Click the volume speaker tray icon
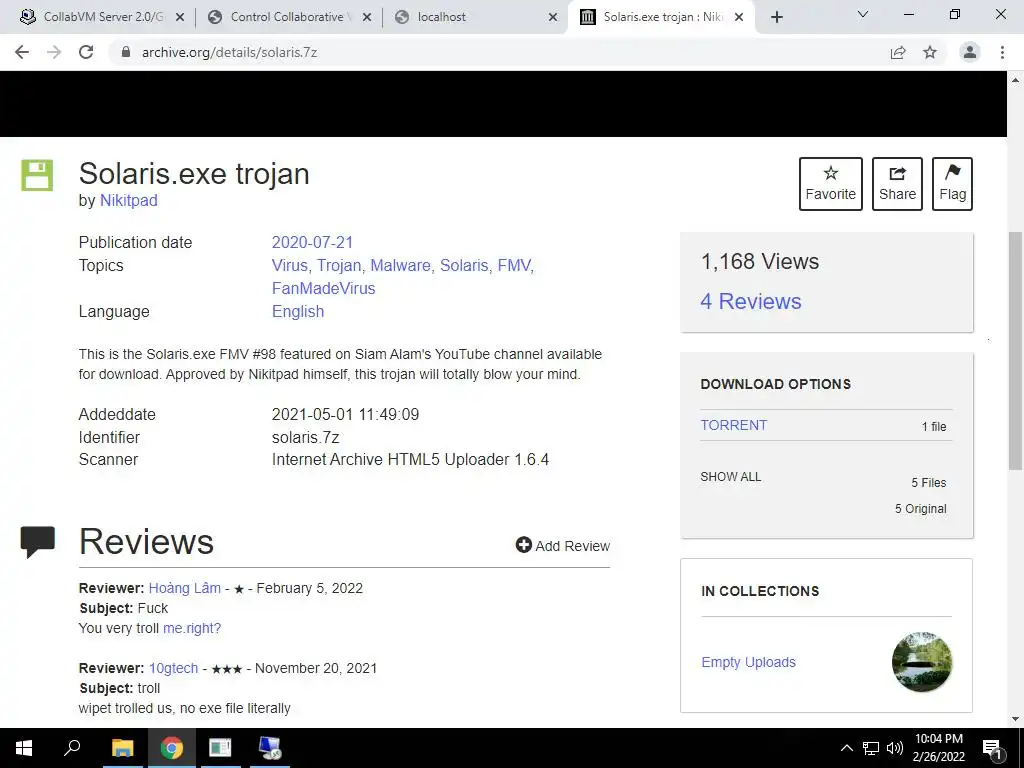Screen dimensions: 1024x768 [x=895, y=748]
